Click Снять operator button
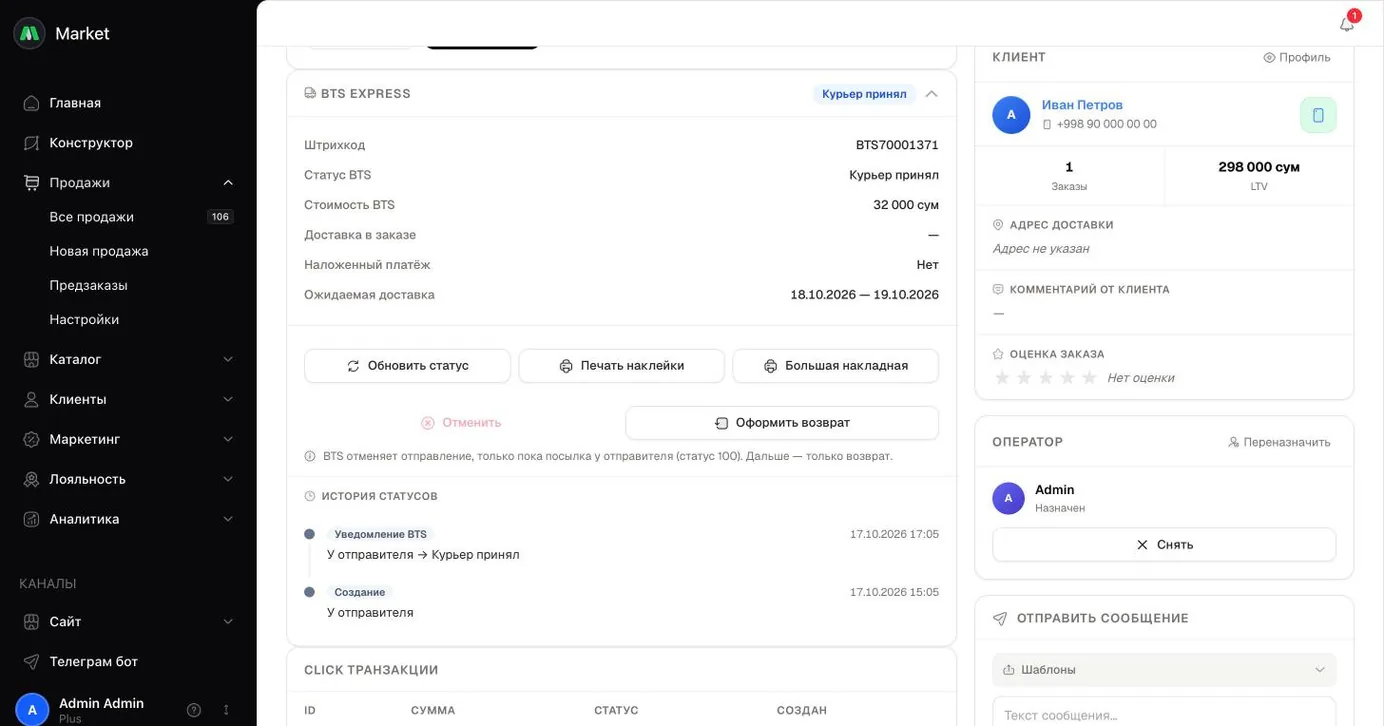 (1164, 545)
